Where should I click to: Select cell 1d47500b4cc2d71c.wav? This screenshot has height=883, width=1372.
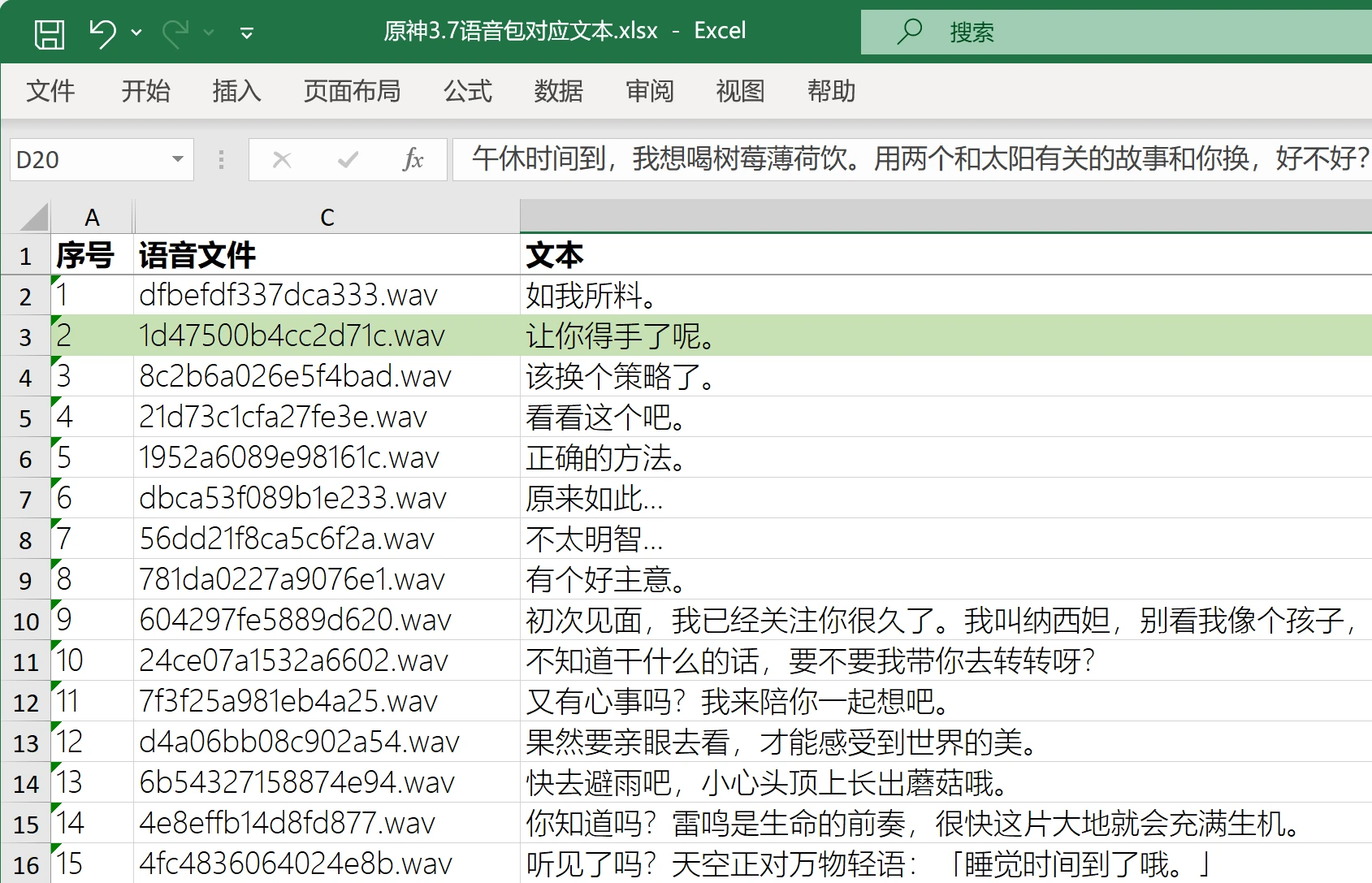tap(327, 336)
